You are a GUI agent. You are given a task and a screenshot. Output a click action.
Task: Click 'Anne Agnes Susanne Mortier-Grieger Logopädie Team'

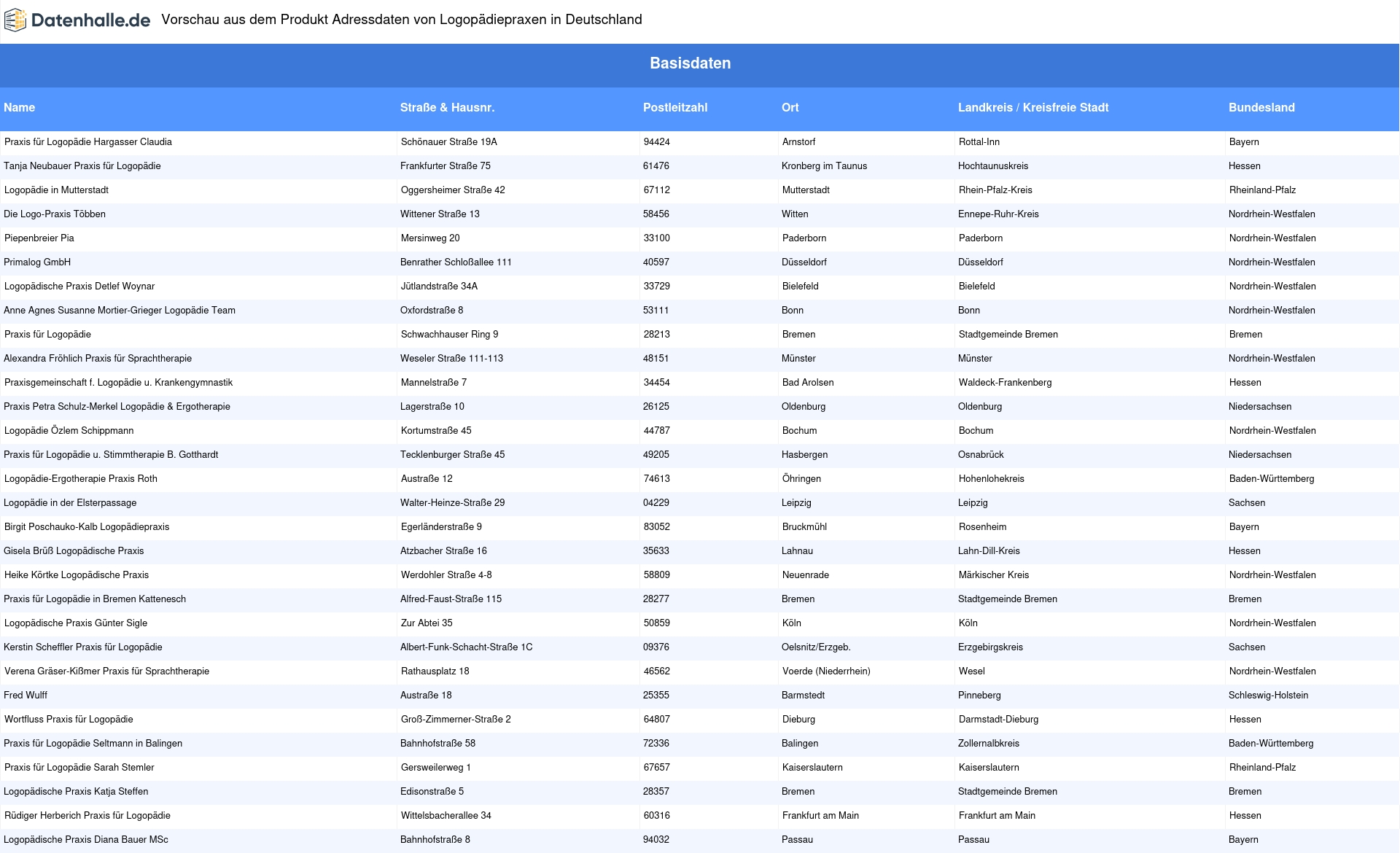[x=120, y=310]
